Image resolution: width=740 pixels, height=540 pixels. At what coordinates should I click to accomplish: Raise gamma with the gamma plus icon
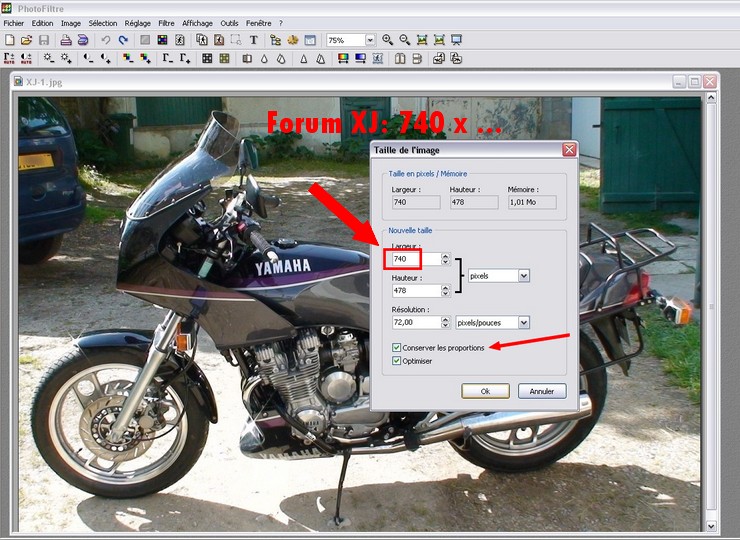[185, 59]
